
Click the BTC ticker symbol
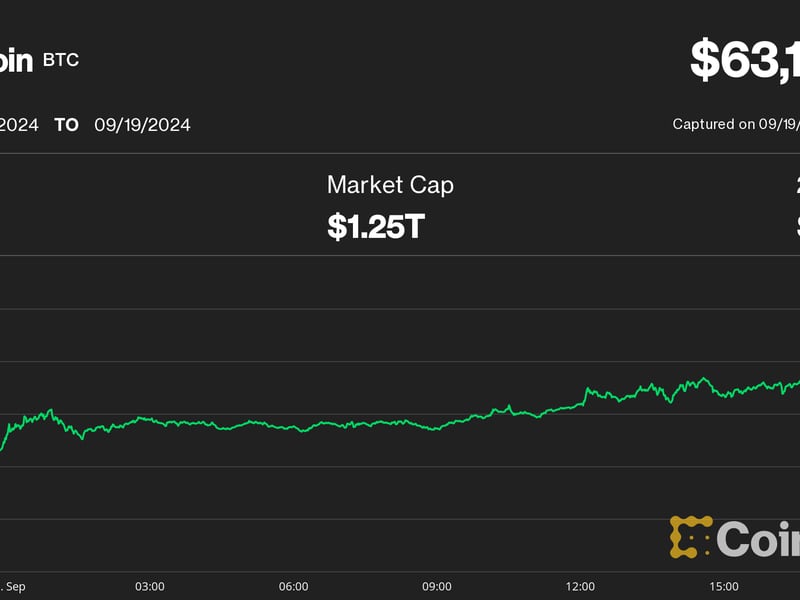click(x=61, y=60)
